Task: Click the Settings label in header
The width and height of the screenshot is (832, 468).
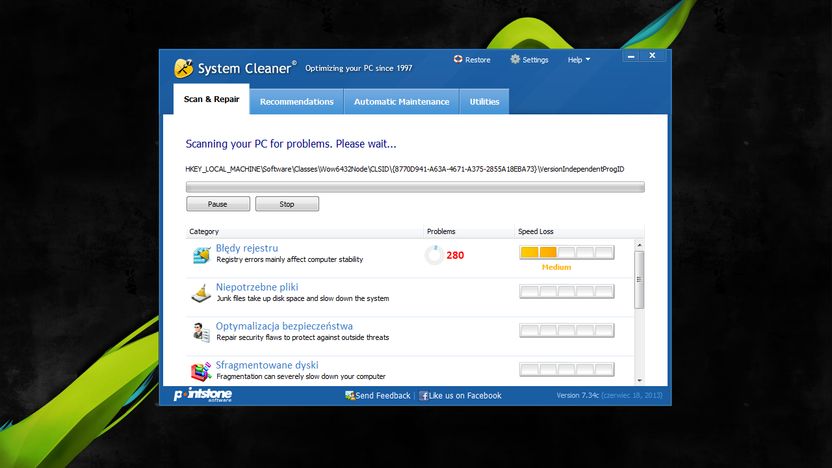Action: pos(535,60)
